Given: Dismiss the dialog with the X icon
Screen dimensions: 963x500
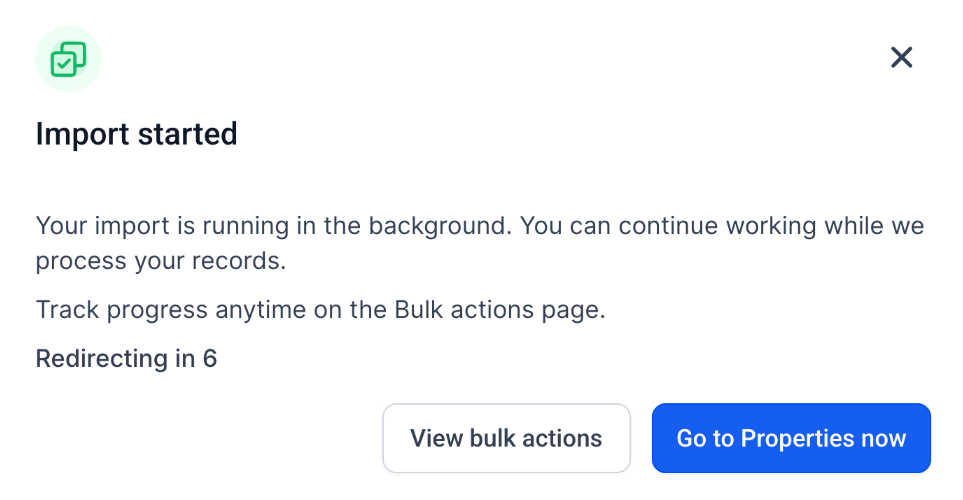Looking at the screenshot, I should click(901, 58).
